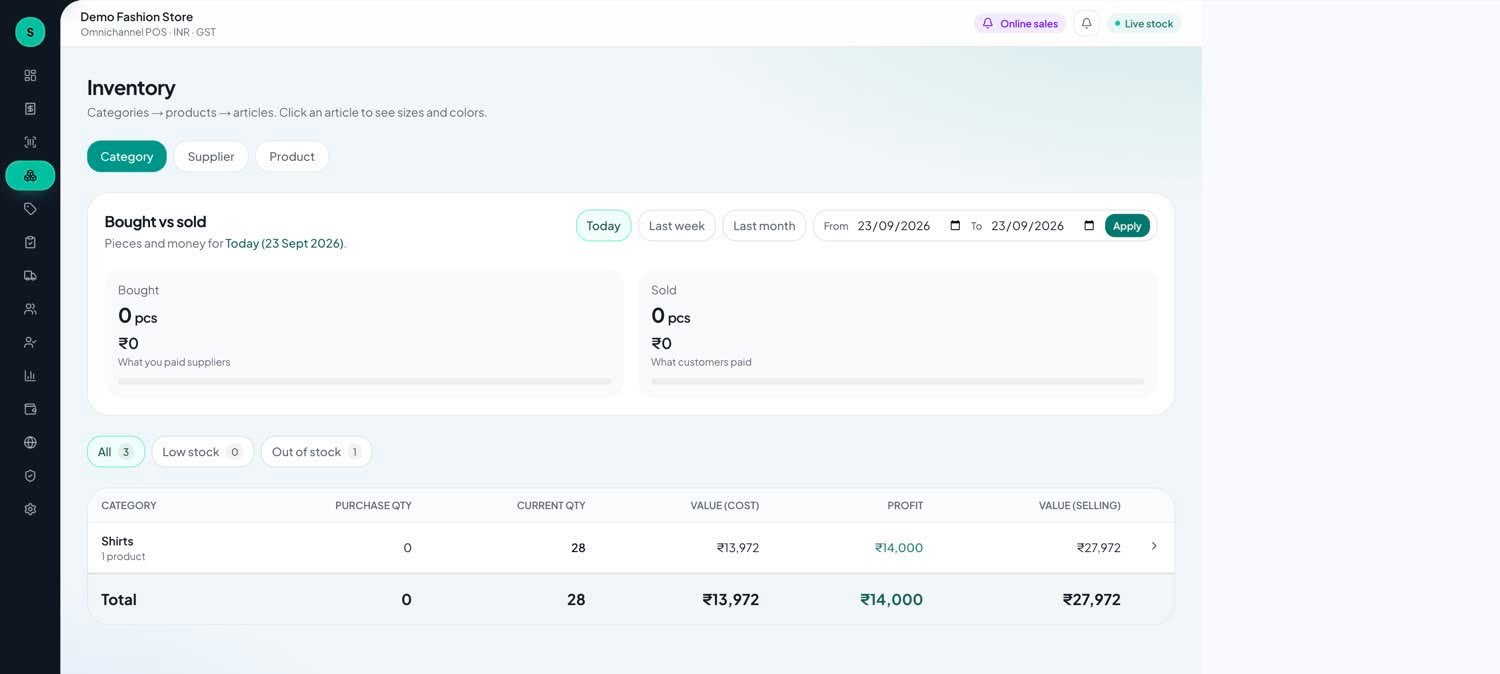The image size is (1500, 674).
Task: Open the price tag icon in sidebar
Action: click(30, 209)
